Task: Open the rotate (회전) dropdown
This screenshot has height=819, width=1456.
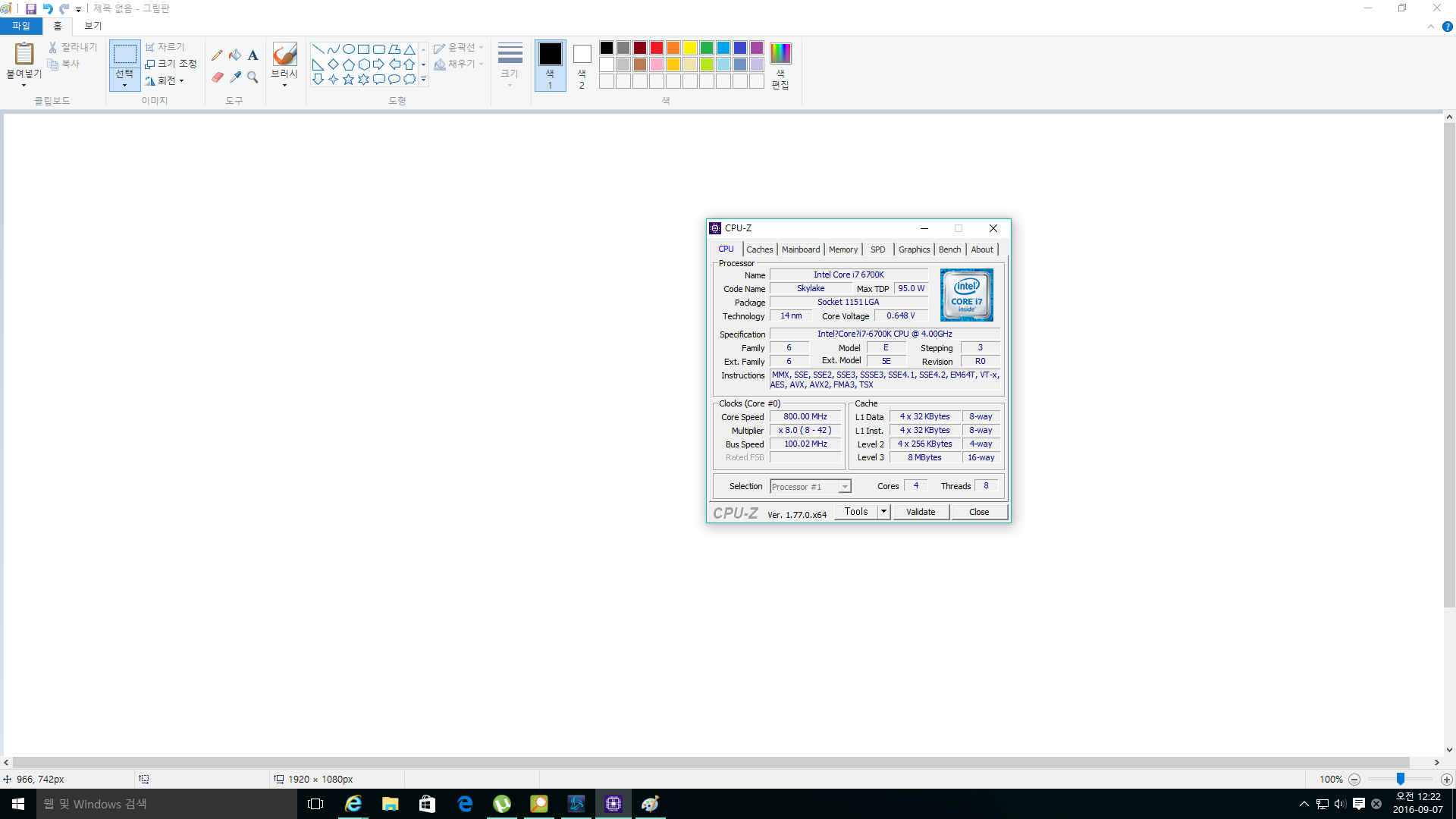Action: [165, 80]
